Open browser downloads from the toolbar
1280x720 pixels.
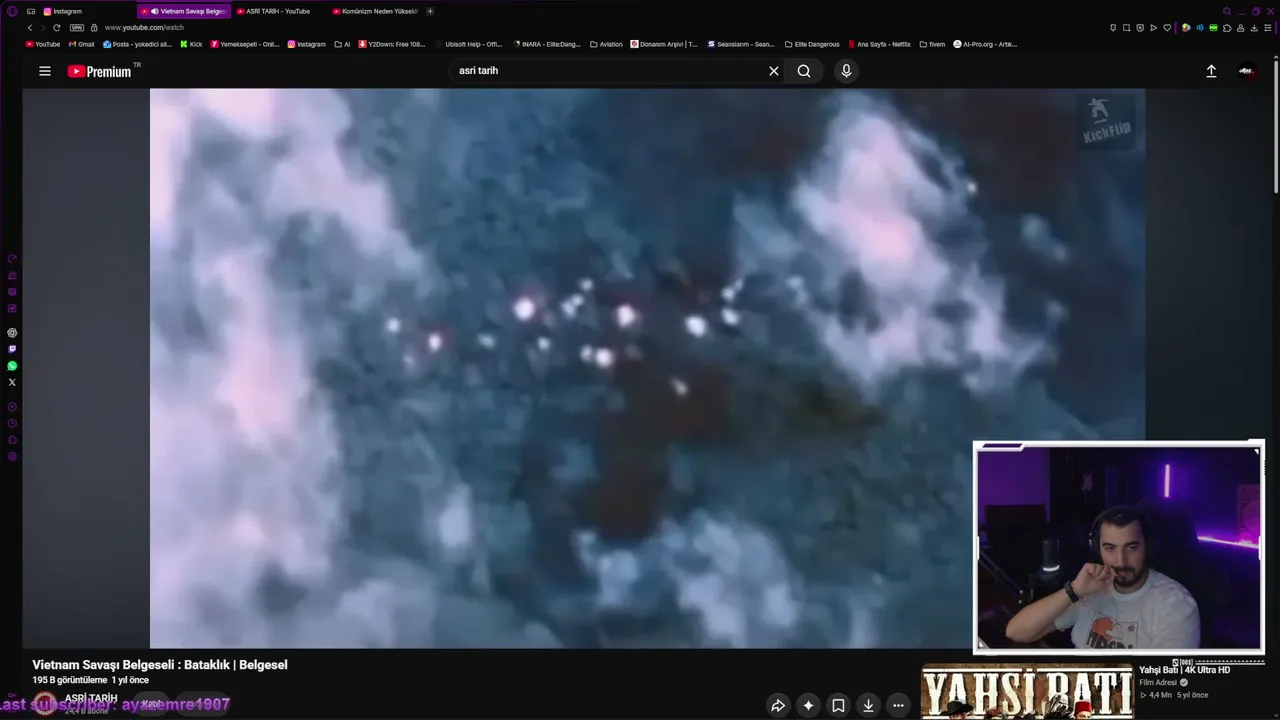point(1254,28)
